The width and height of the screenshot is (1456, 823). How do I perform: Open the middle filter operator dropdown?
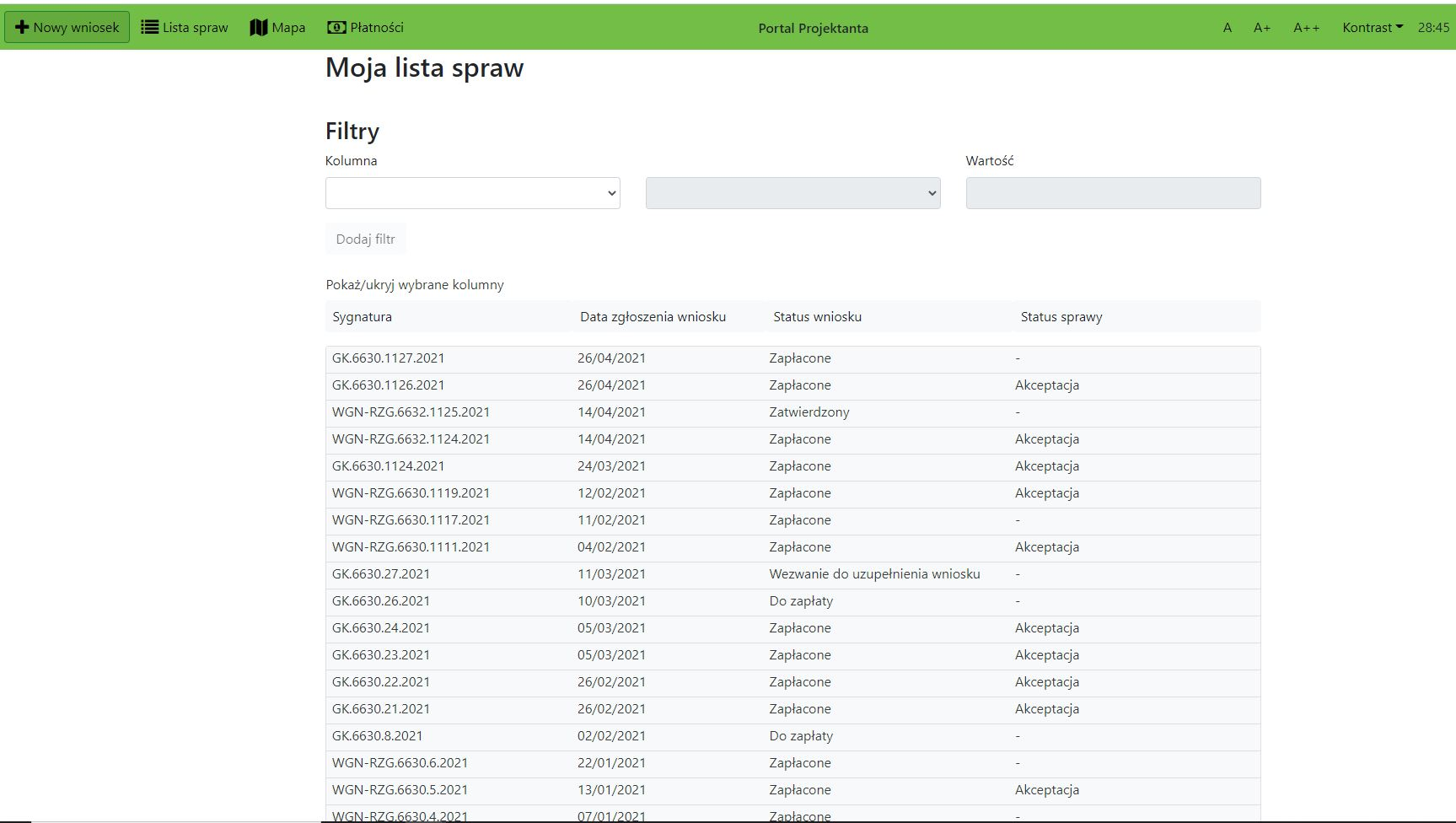point(792,193)
